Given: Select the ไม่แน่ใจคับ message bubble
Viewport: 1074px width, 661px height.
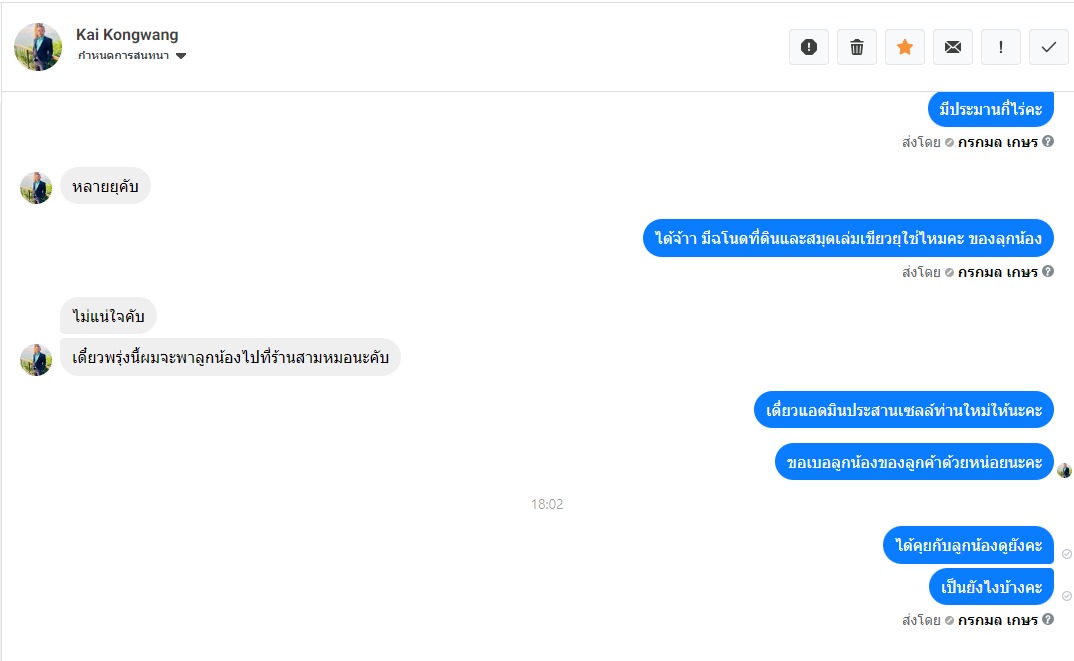Looking at the screenshot, I should click(108, 316).
